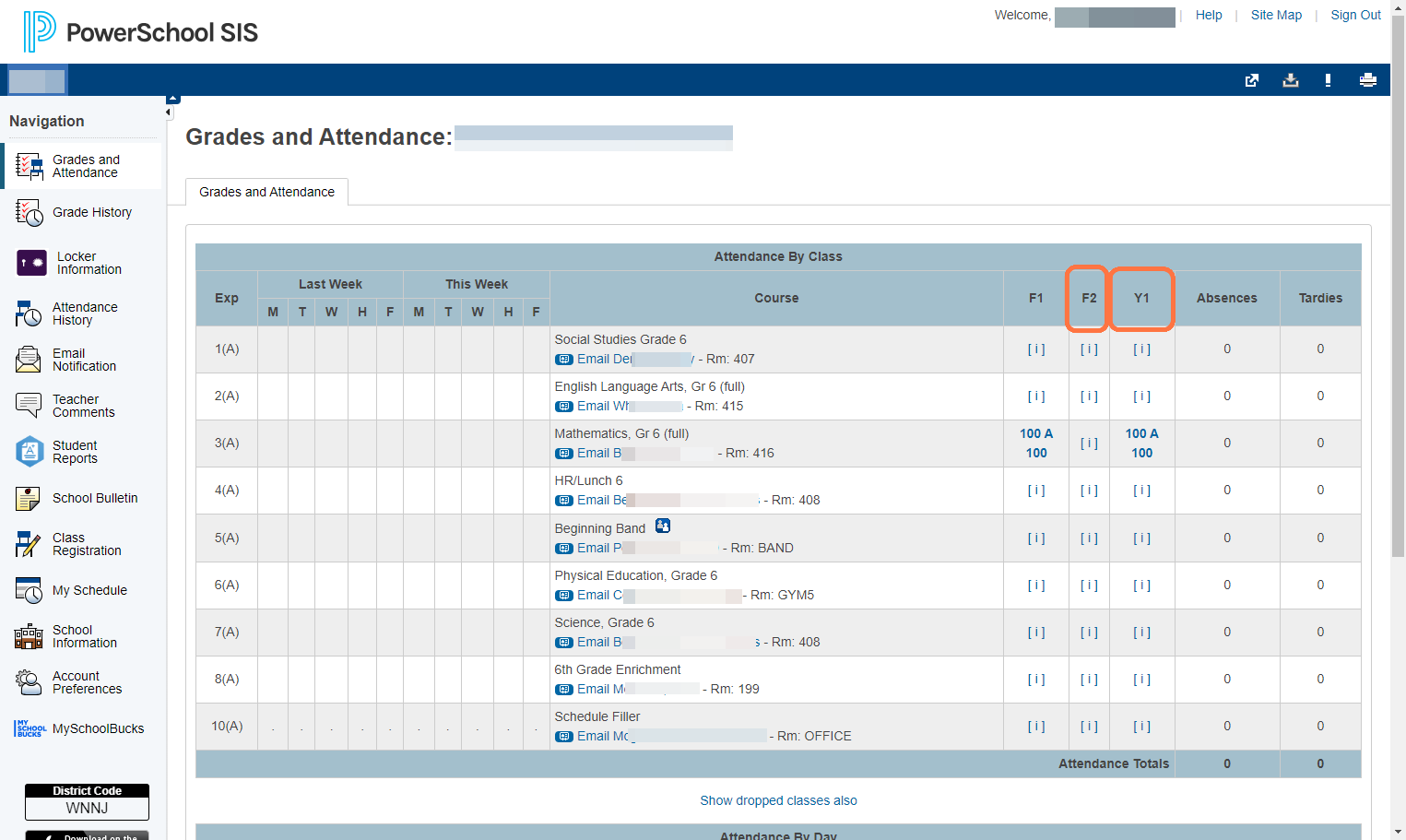1406x840 pixels.
Task: Collapse the Navigation sidebar arrow
Action: [168, 112]
